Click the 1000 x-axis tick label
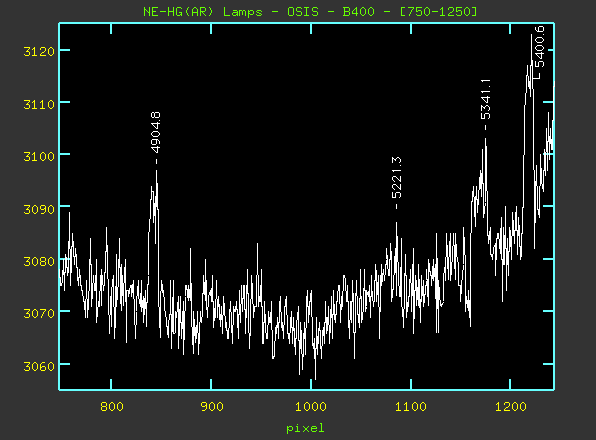The image size is (596, 440). click(x=311, y=407)
